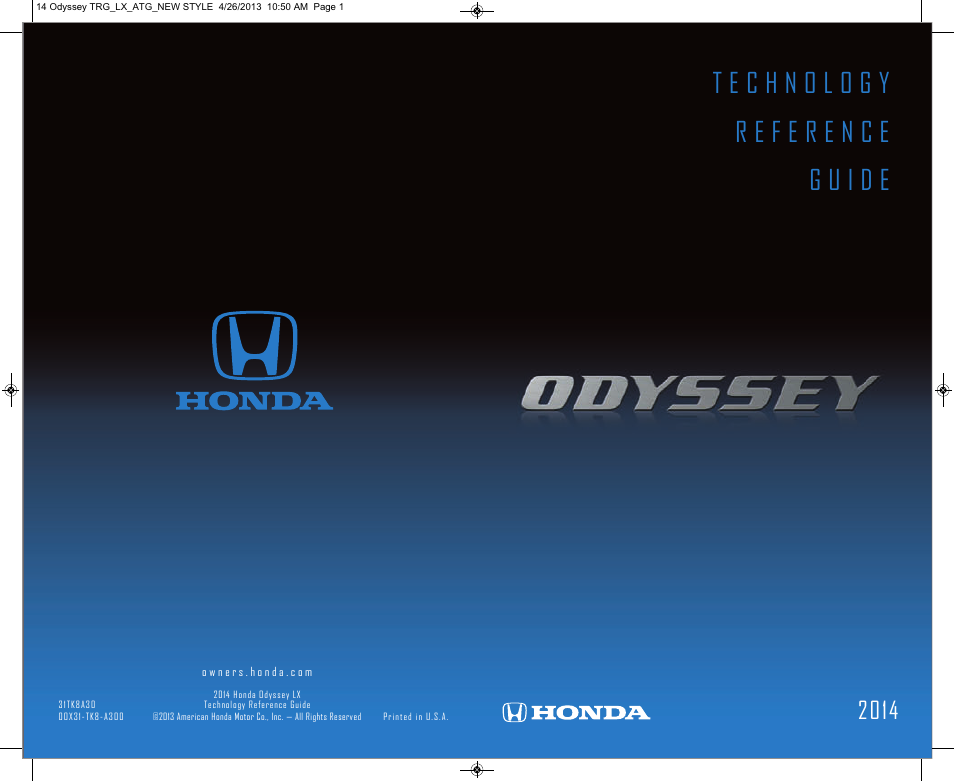This screenshot has height=781, width=954.
Task: Click the American Honda Motor Co. copyright line
Action: (257, 717)
